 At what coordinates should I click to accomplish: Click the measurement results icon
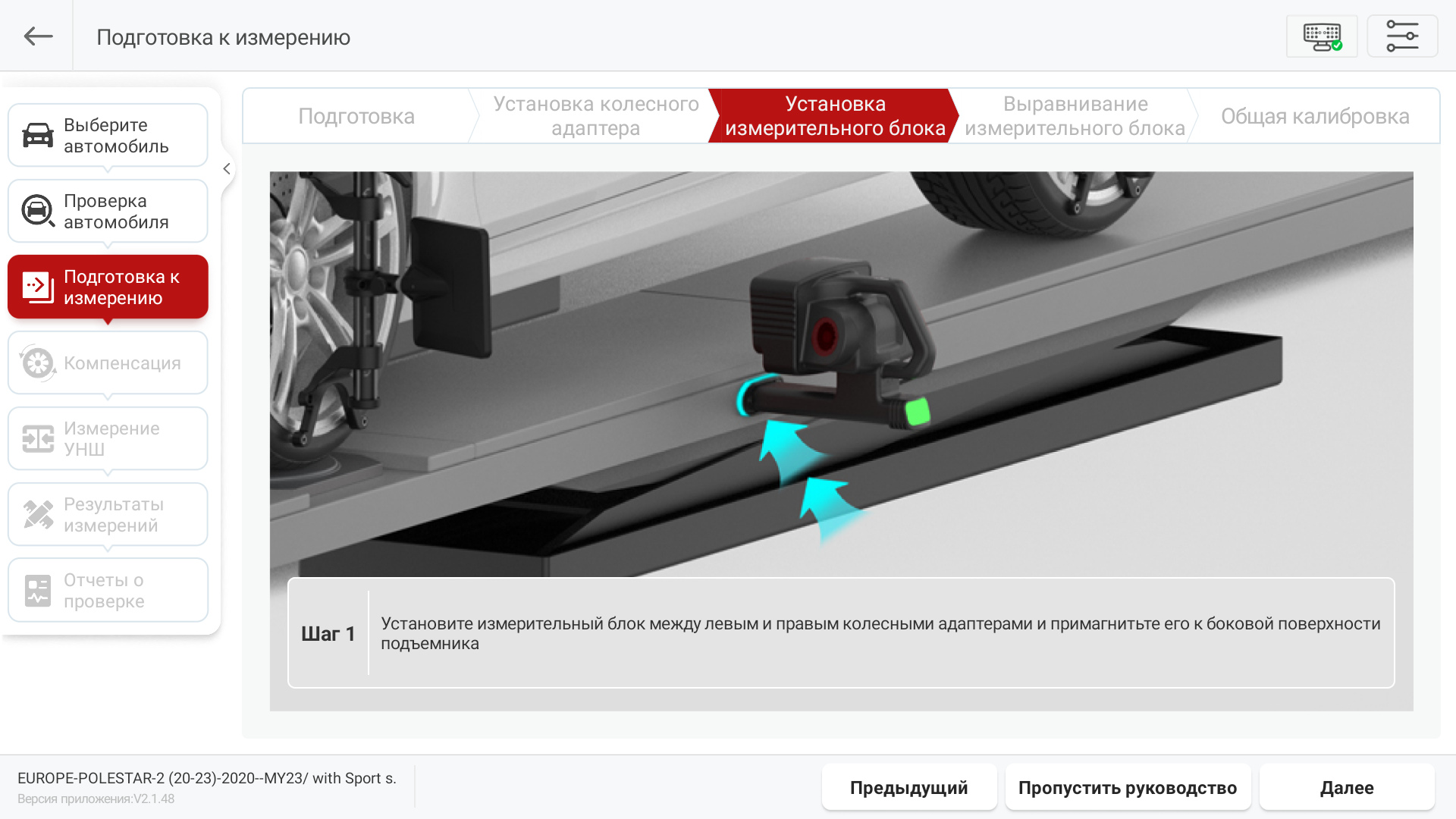click(x=37, y=515)
